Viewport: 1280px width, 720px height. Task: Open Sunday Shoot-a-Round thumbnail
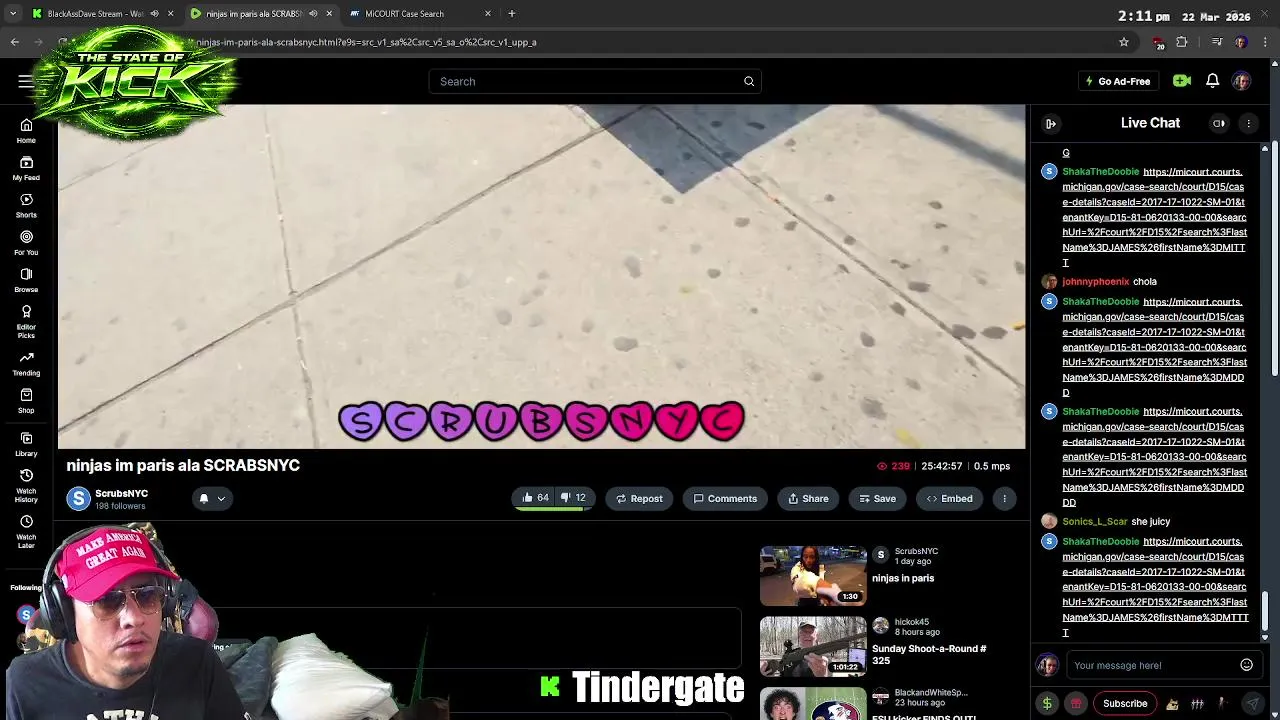click(813, 646)
